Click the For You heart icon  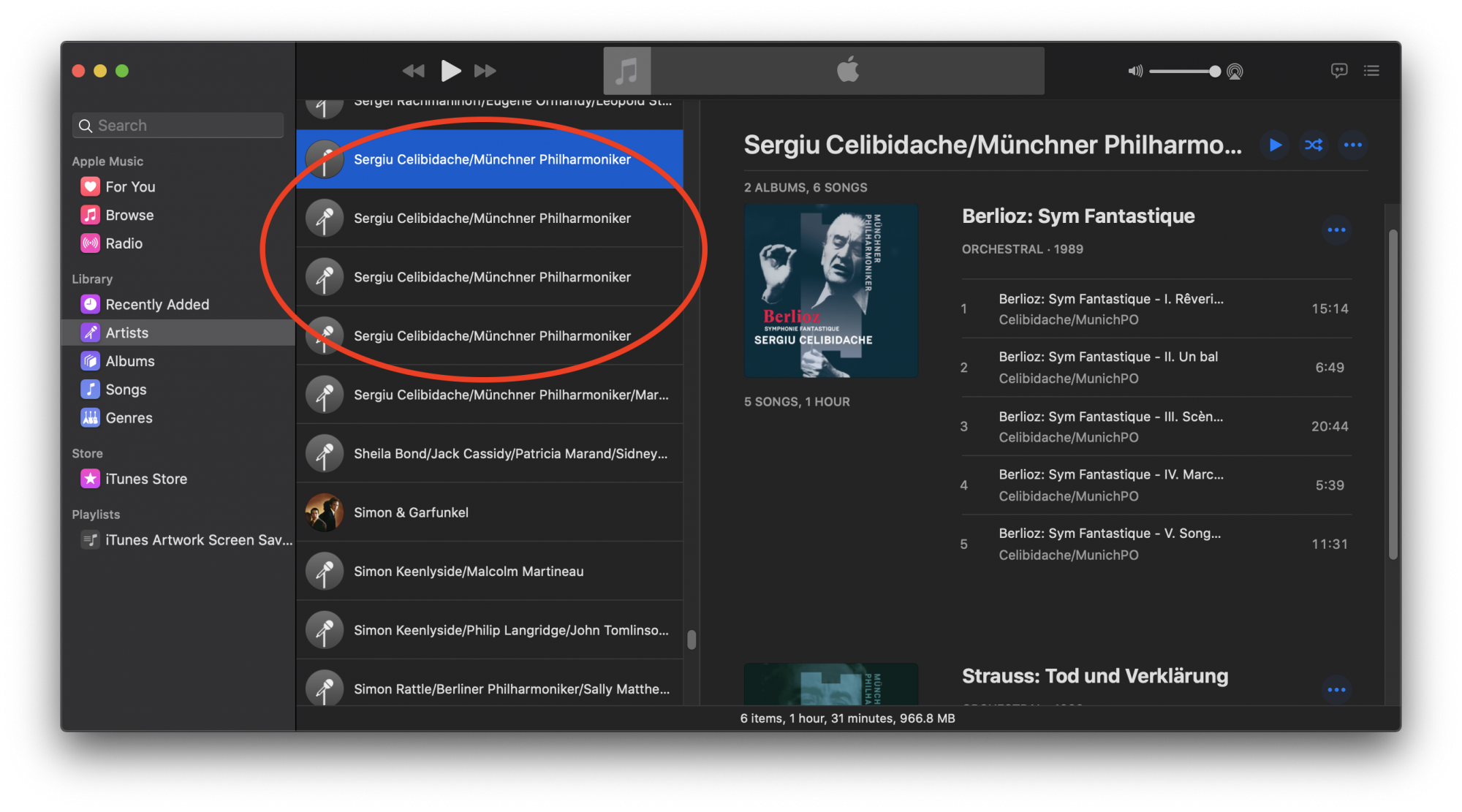[x=90, y=186]
